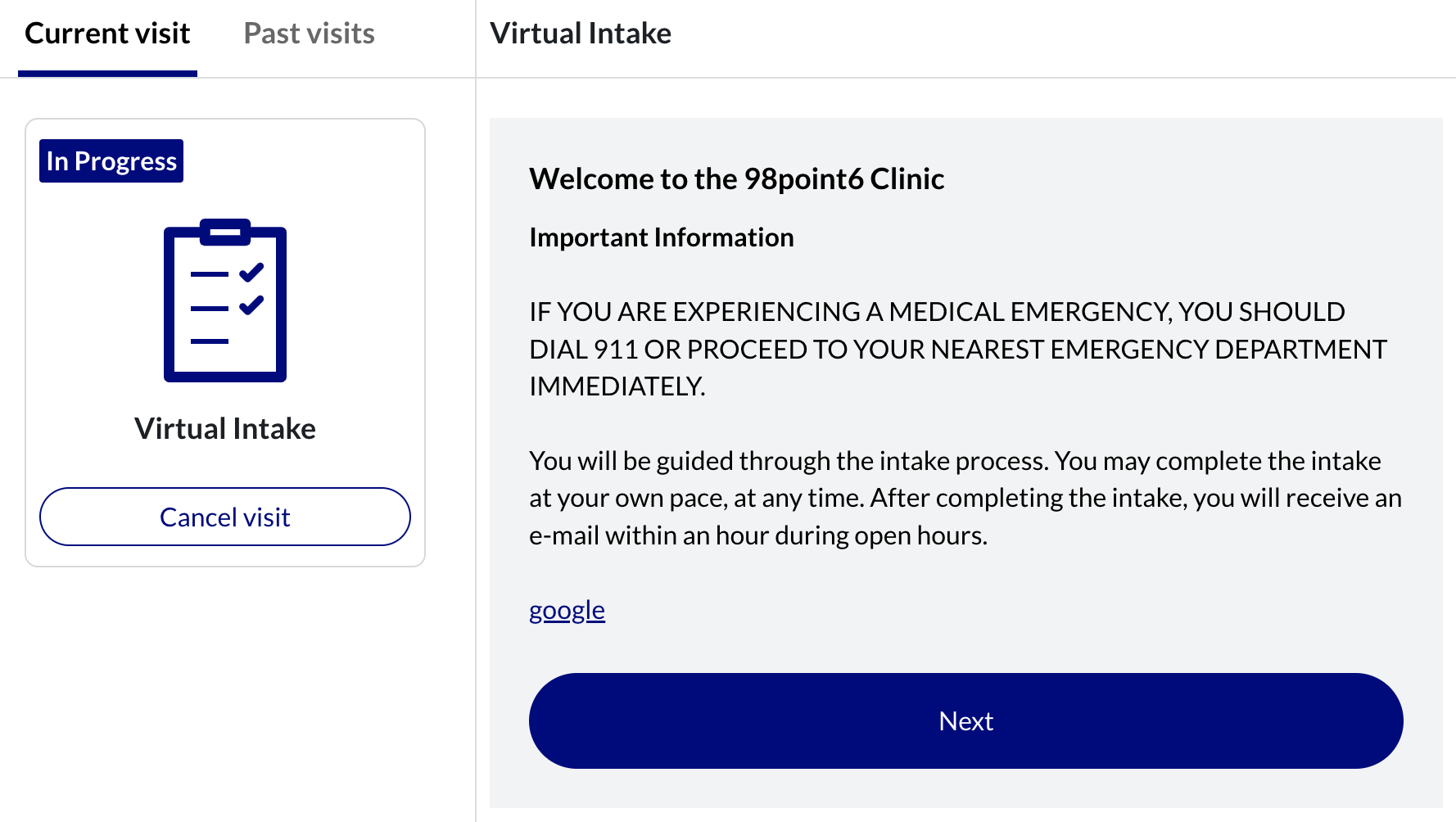The width and height of the screenshot is (1456, 822).
Task: Click the e-mail within an hour sentence
Action: [x=758, y=535]
